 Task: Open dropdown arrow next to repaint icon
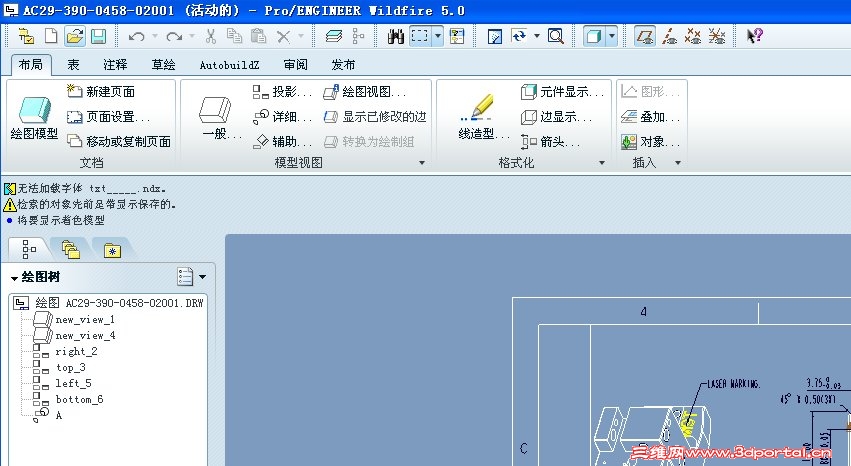[537, 36]
